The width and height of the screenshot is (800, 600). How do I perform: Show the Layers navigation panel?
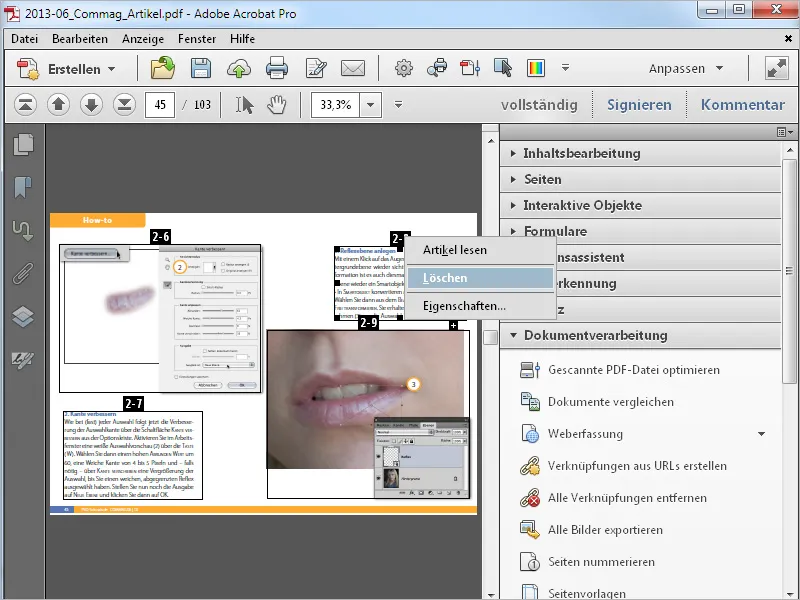[x=22, y=316]
